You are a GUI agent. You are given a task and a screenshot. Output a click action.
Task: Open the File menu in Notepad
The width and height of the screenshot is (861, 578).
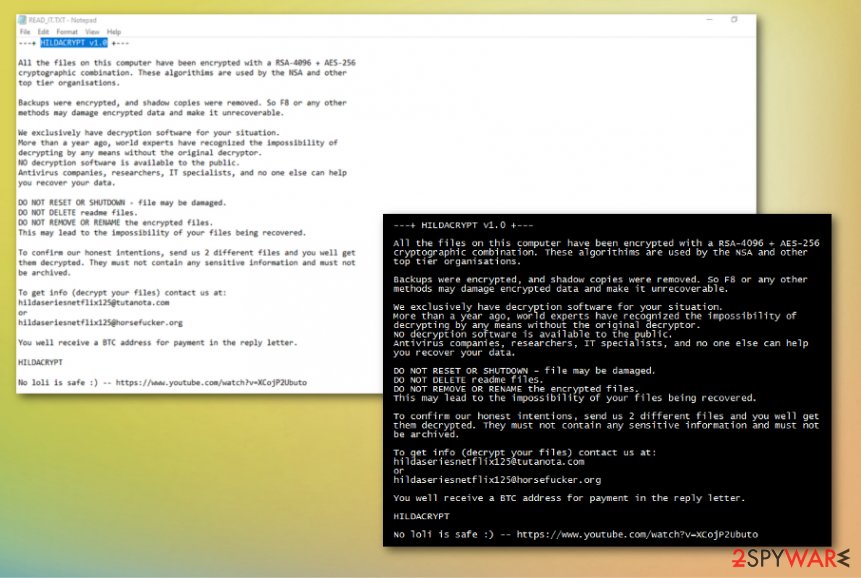click(25, 32)
